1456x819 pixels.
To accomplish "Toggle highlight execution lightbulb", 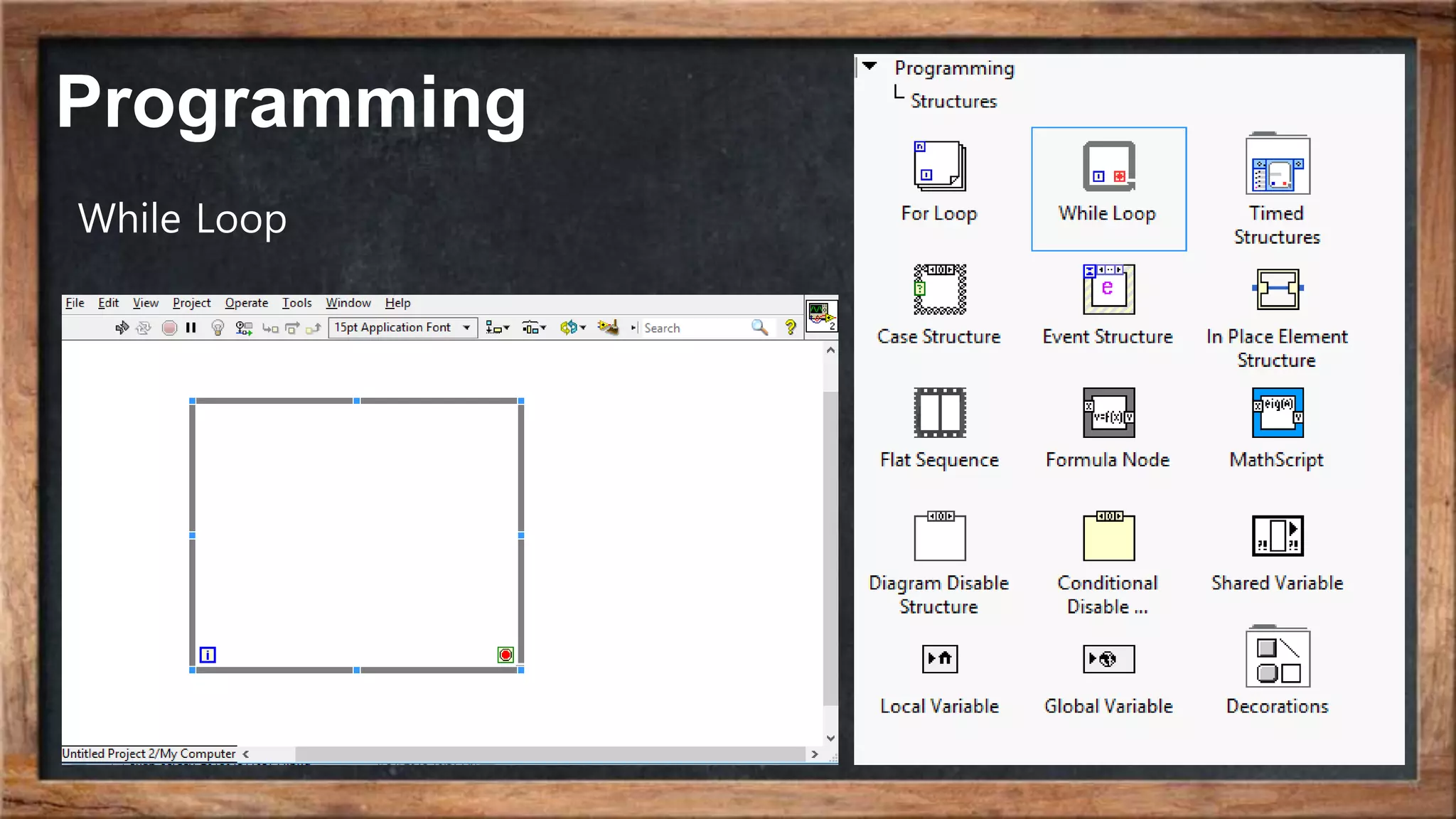I will (x=218, y=328).
